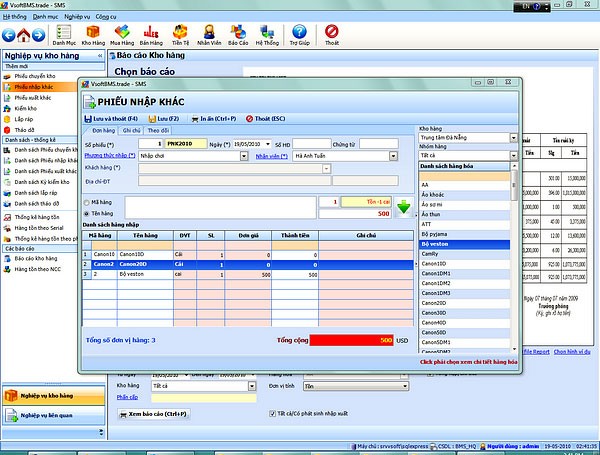This screenshot has width=600, height=455.
Task: Select the Tên hàng radio button
Action: tap(86, 213)
